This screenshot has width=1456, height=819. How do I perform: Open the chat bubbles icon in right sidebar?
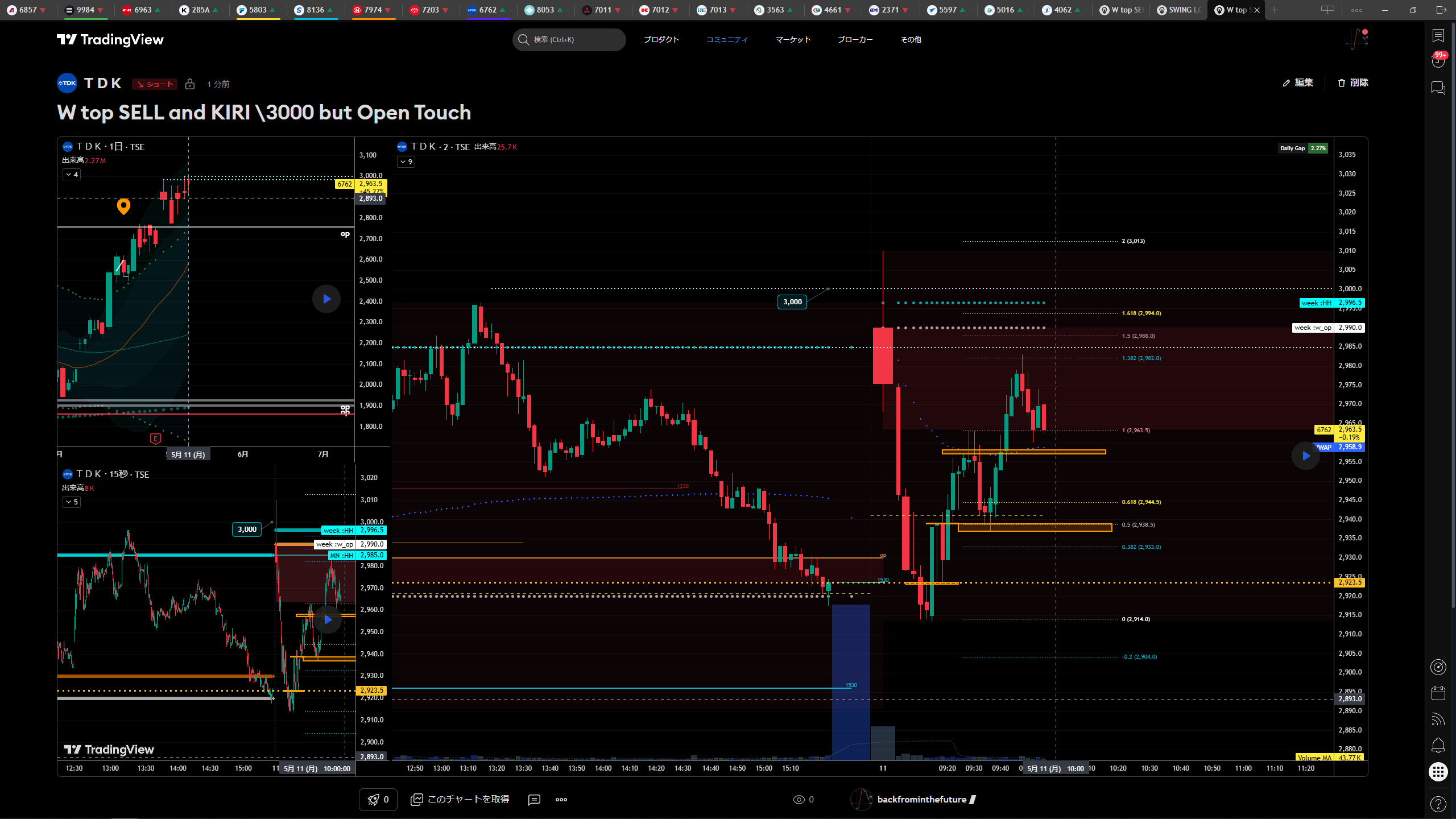[1438, 88]
